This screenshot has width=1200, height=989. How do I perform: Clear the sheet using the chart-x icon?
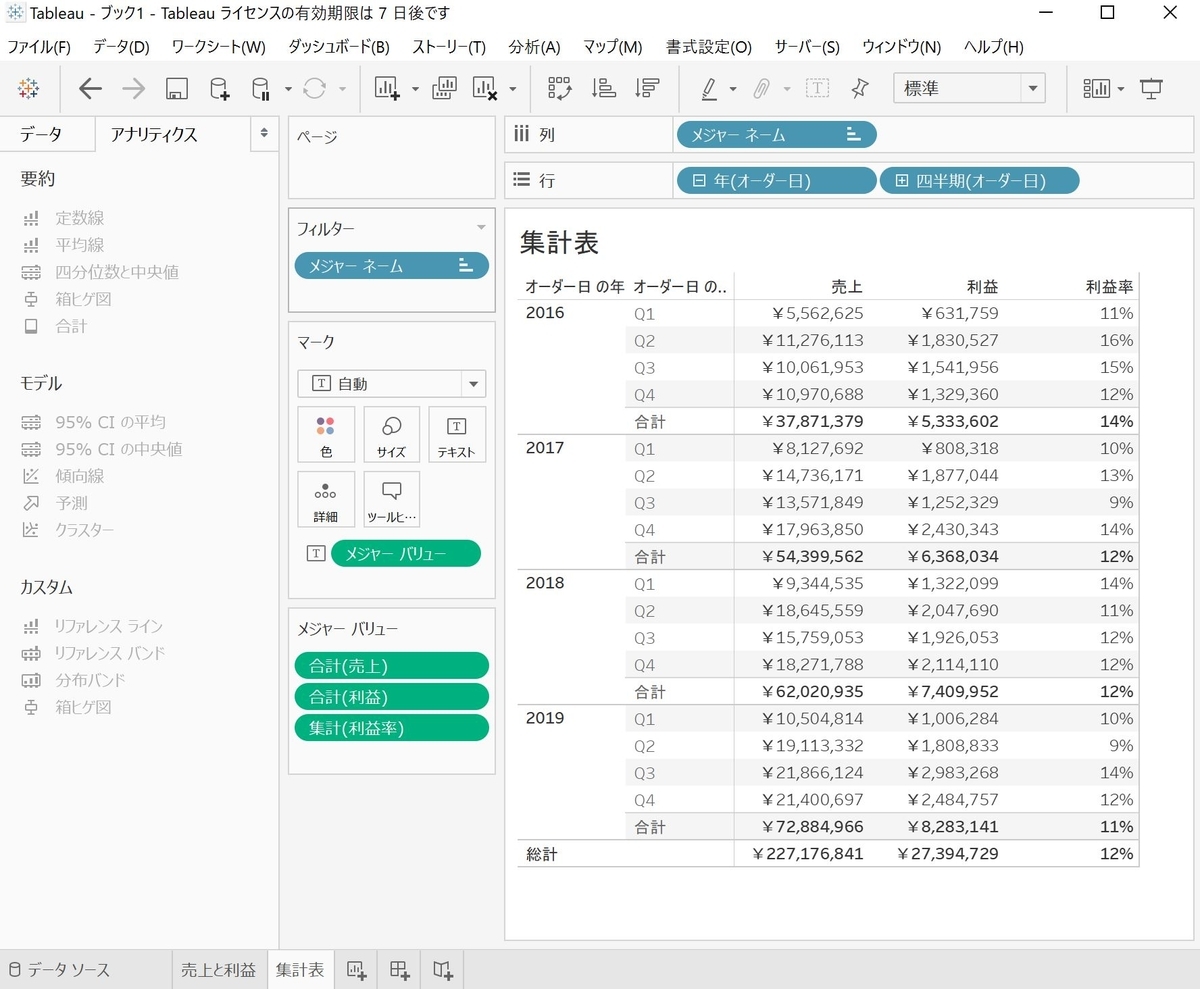pyautogui.click(x=485, y=88)
